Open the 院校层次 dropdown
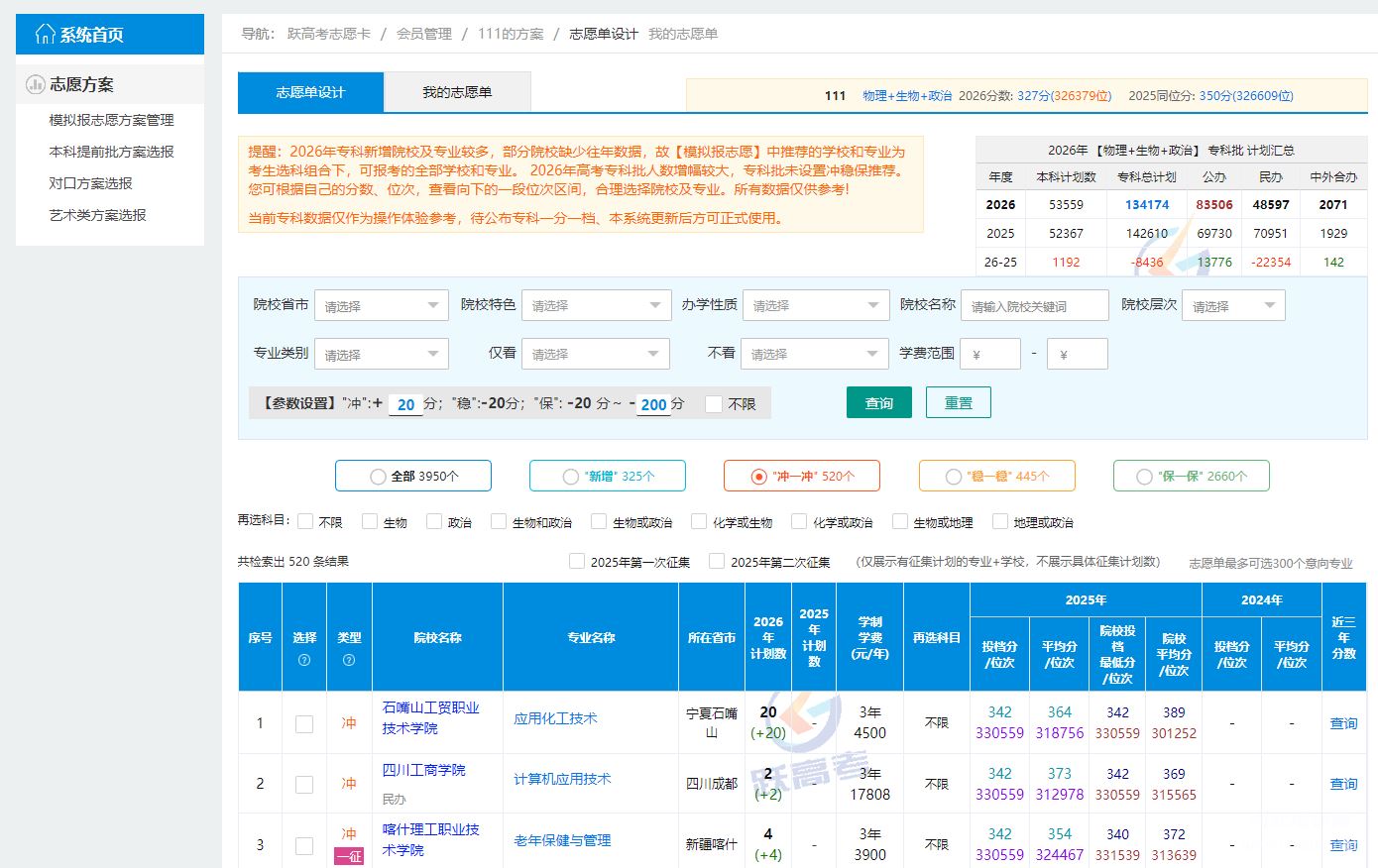Viewport: 1378px width, 868px height. pos(1233,305)
